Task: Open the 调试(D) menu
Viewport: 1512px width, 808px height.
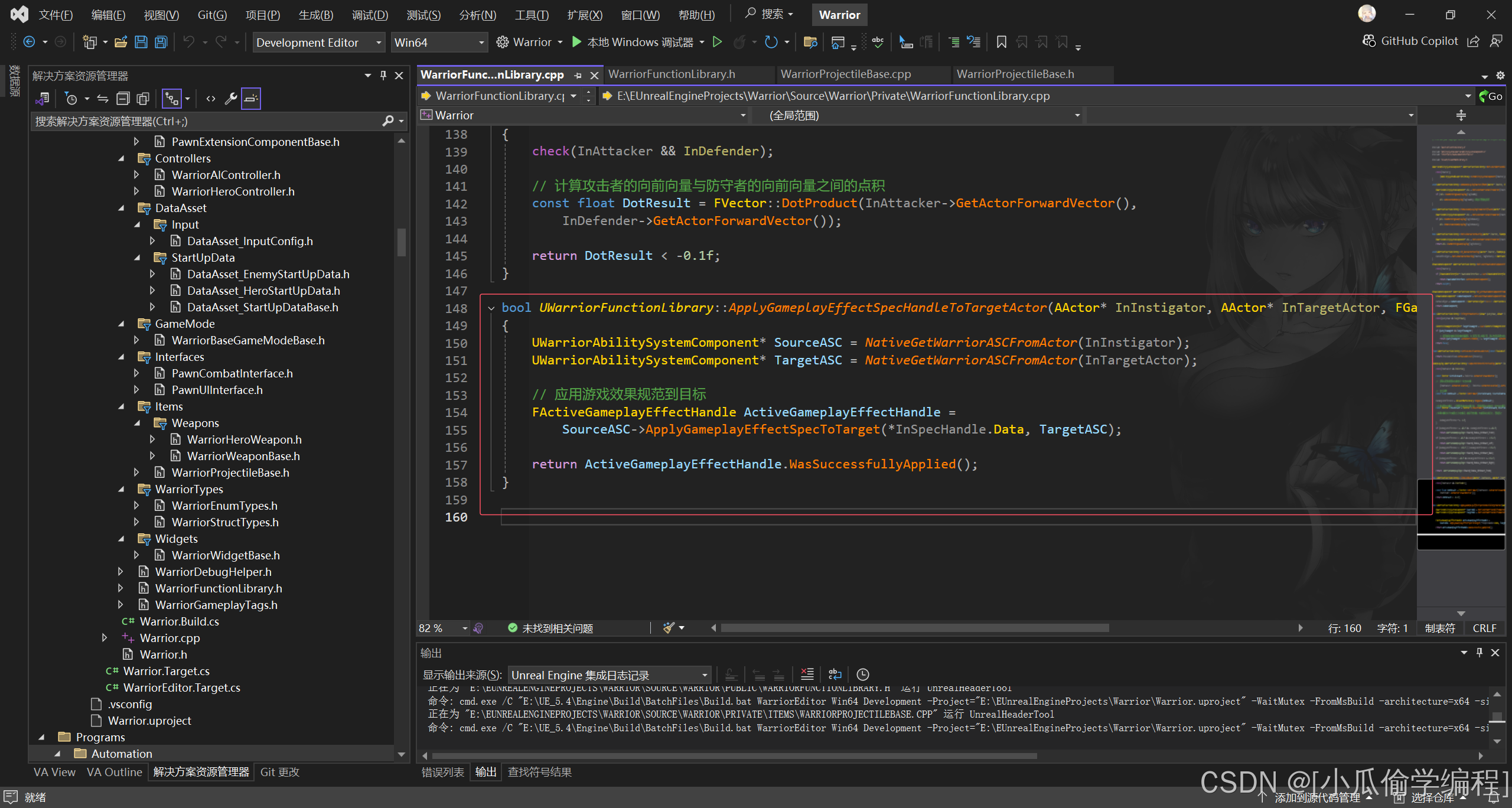Action: click(x=370, y=15)
